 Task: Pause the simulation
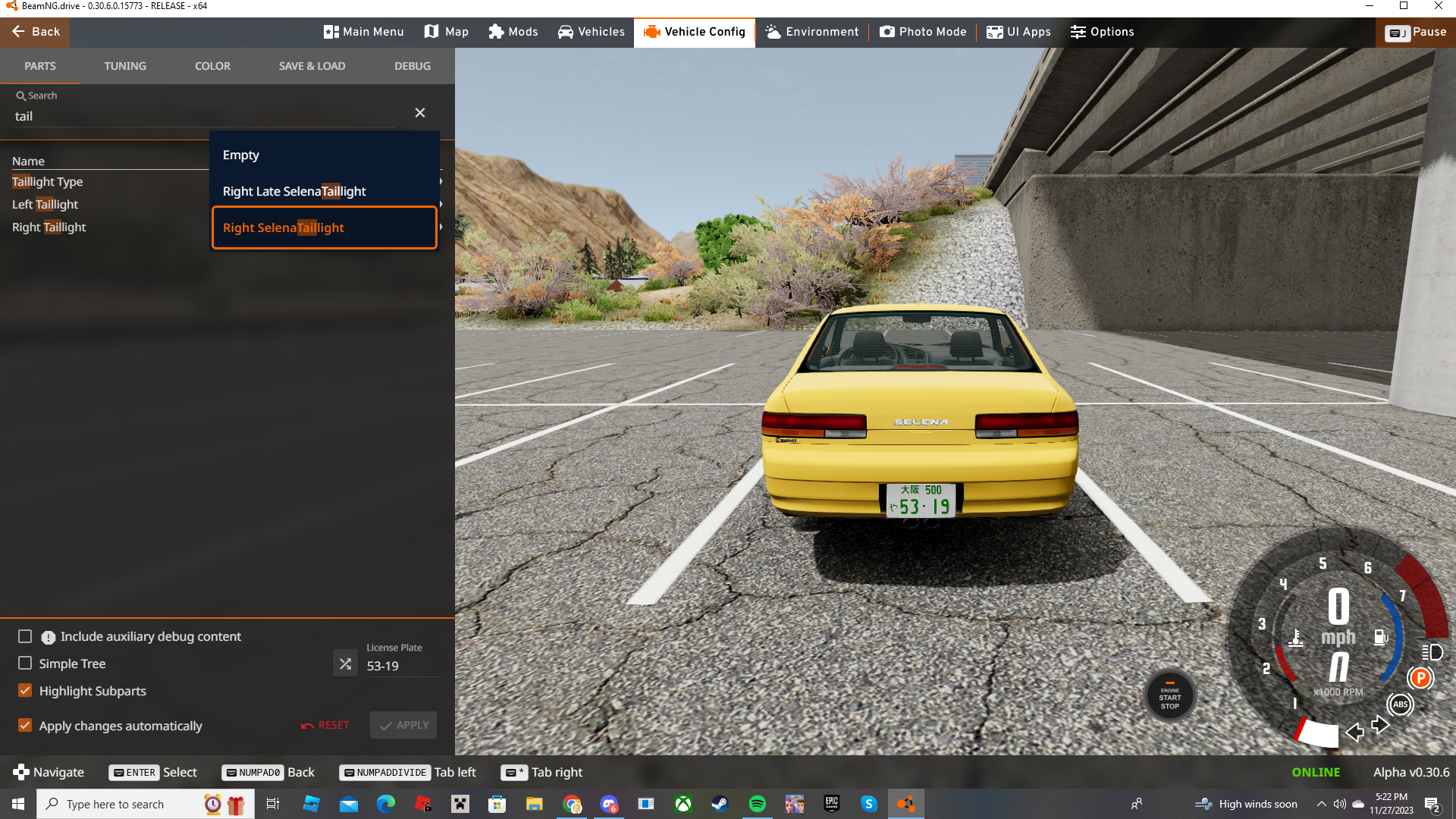[1415, 32]
